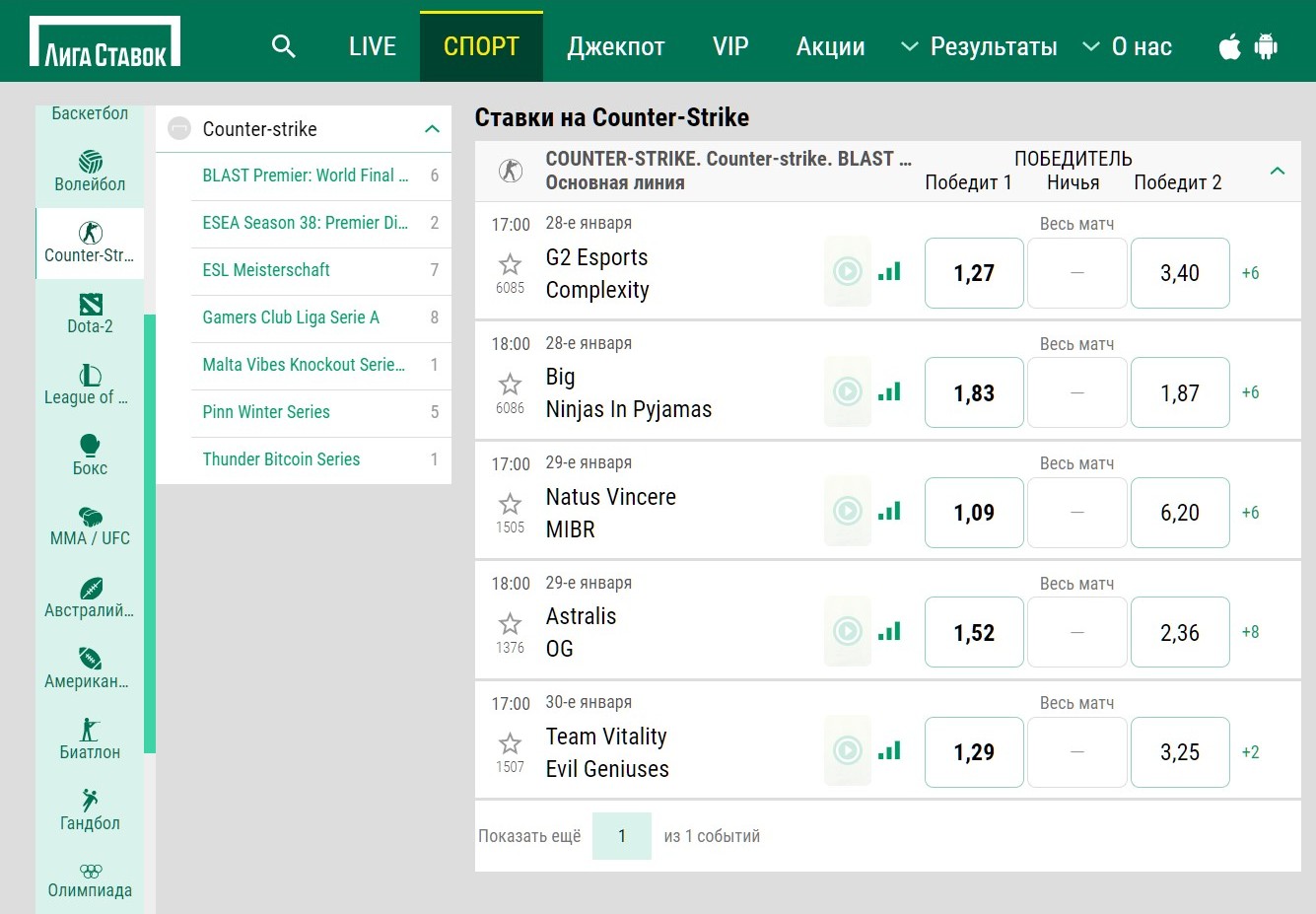Expand +6 more markets for Natus Vincere

1251,513
